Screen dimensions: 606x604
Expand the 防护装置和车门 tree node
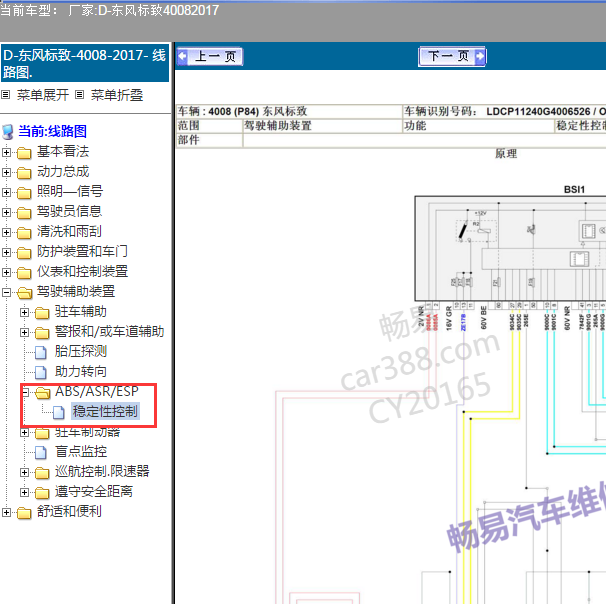[6, 252]
